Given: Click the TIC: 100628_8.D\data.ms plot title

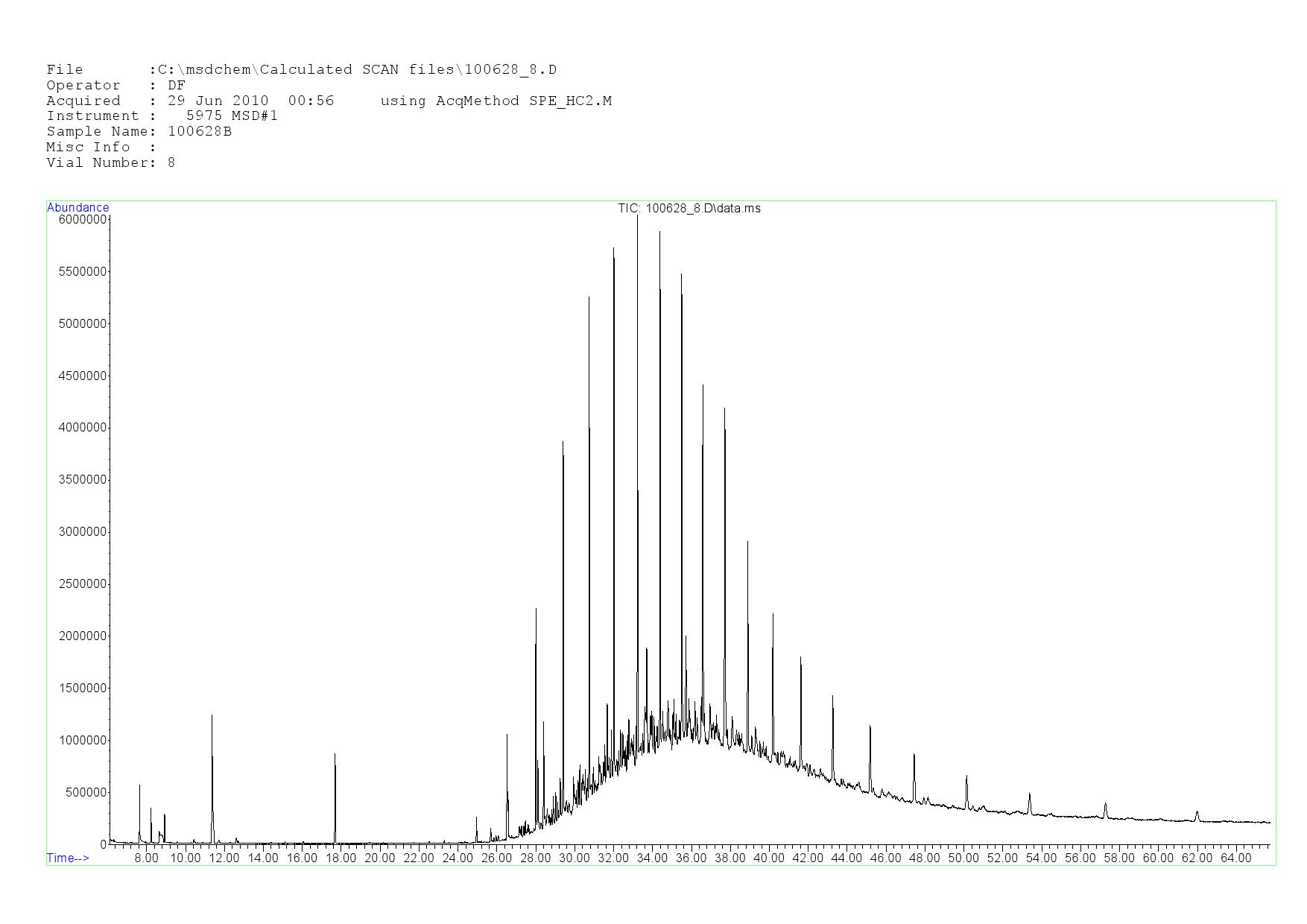Looking at the screenshot, I should point(689,208).
